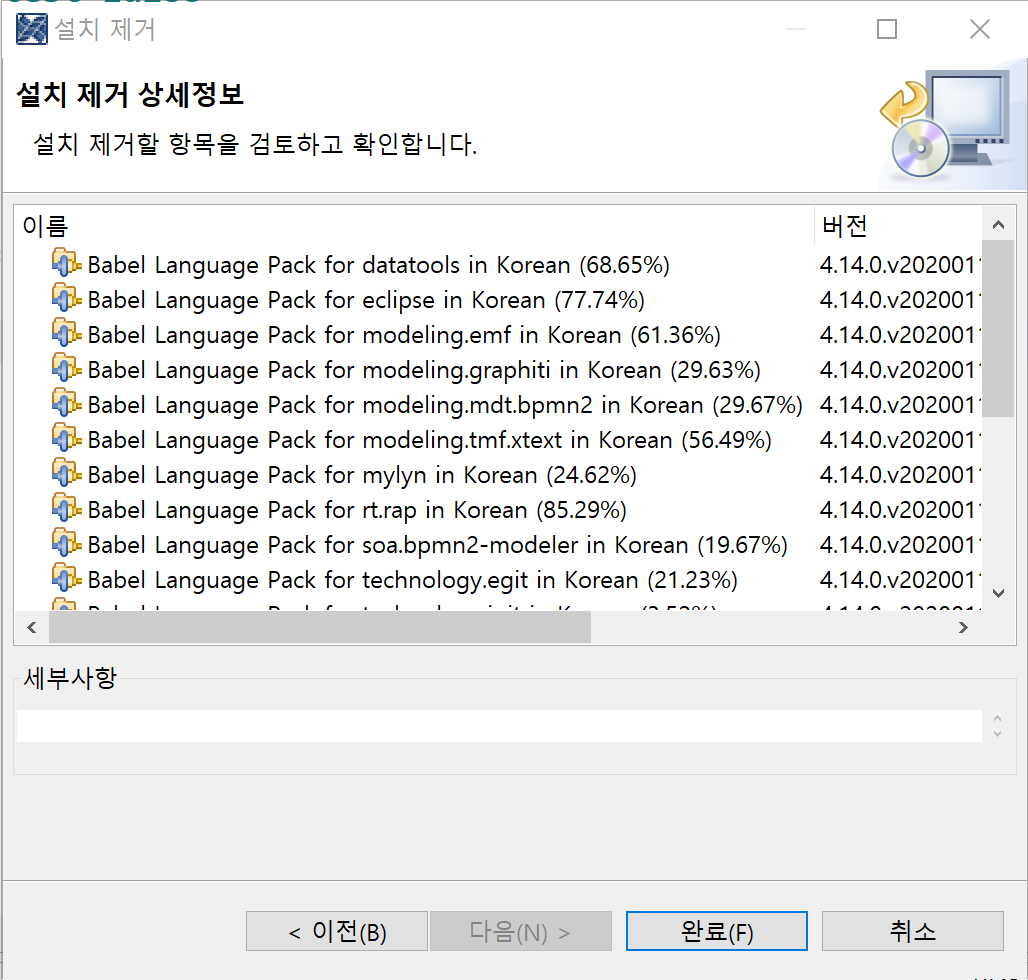
Task: Click the vertical scrollbar thumb
Action: (998, 328)
